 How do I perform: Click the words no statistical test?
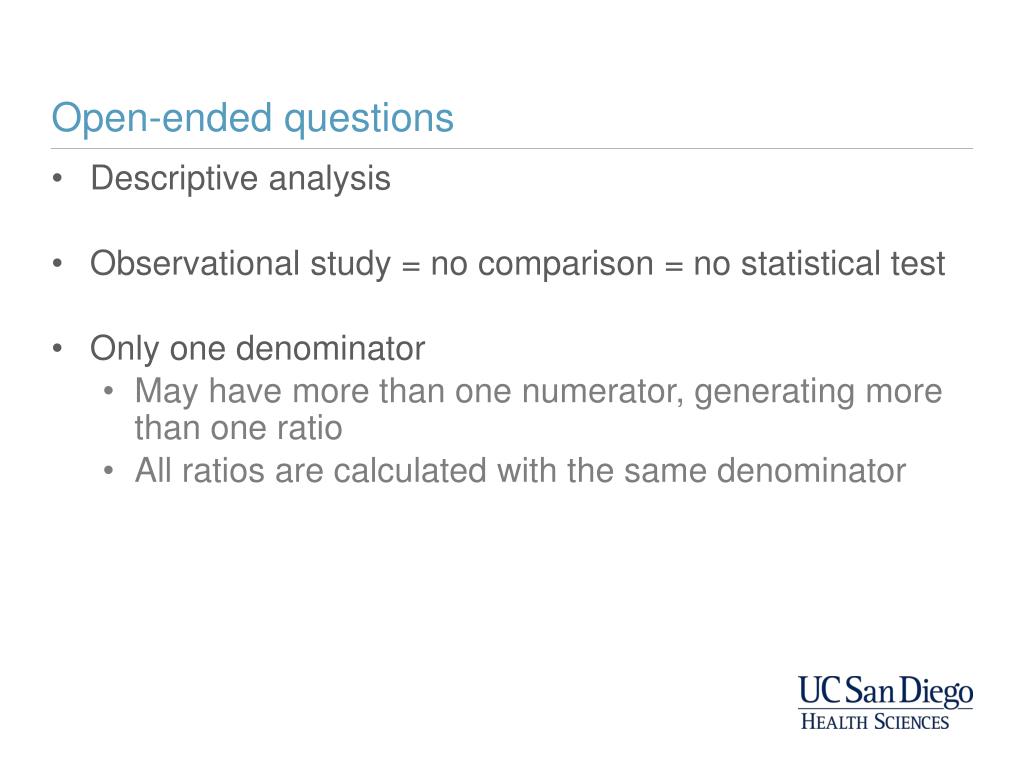819,264
